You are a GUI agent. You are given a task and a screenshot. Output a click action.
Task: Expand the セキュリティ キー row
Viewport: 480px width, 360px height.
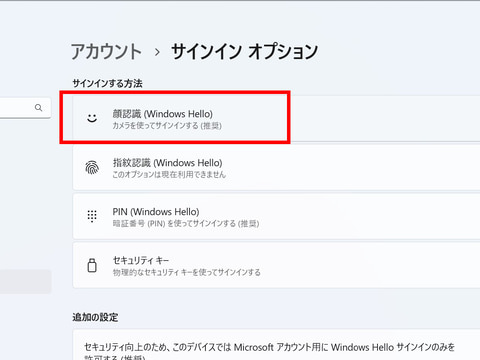[276, 265]
